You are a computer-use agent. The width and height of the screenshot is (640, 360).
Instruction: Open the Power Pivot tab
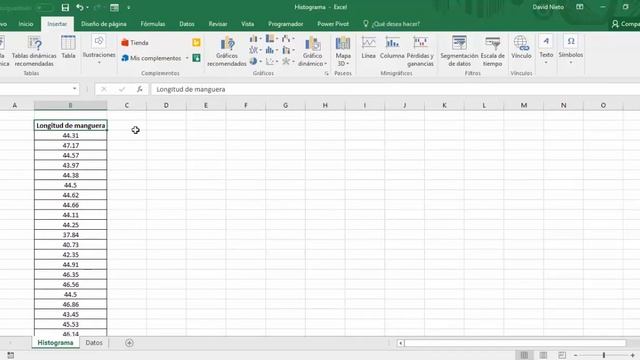[x=333, y=24]
